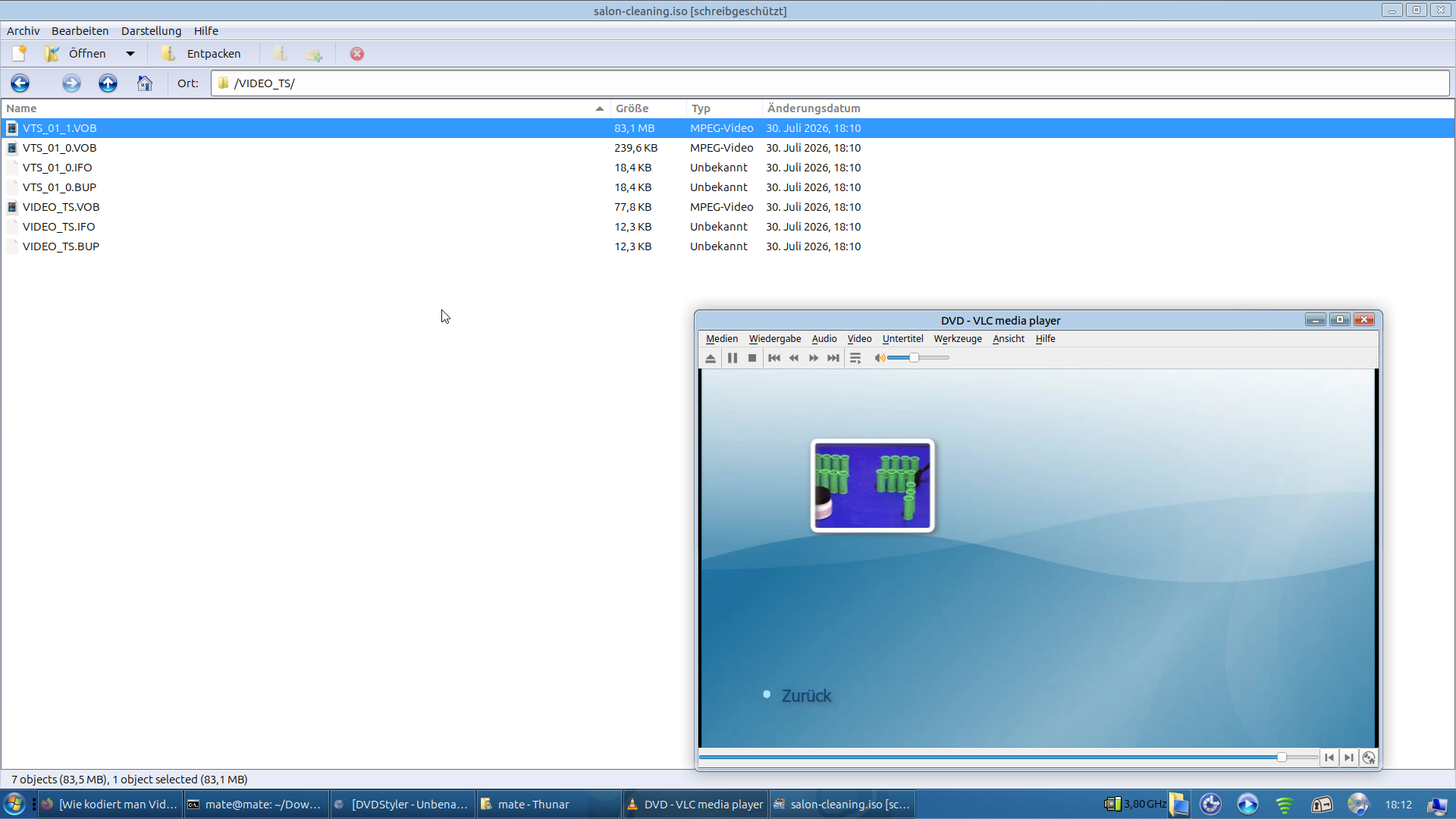Jump to previous chapter in VLC toolbar

tap(774, 358)
